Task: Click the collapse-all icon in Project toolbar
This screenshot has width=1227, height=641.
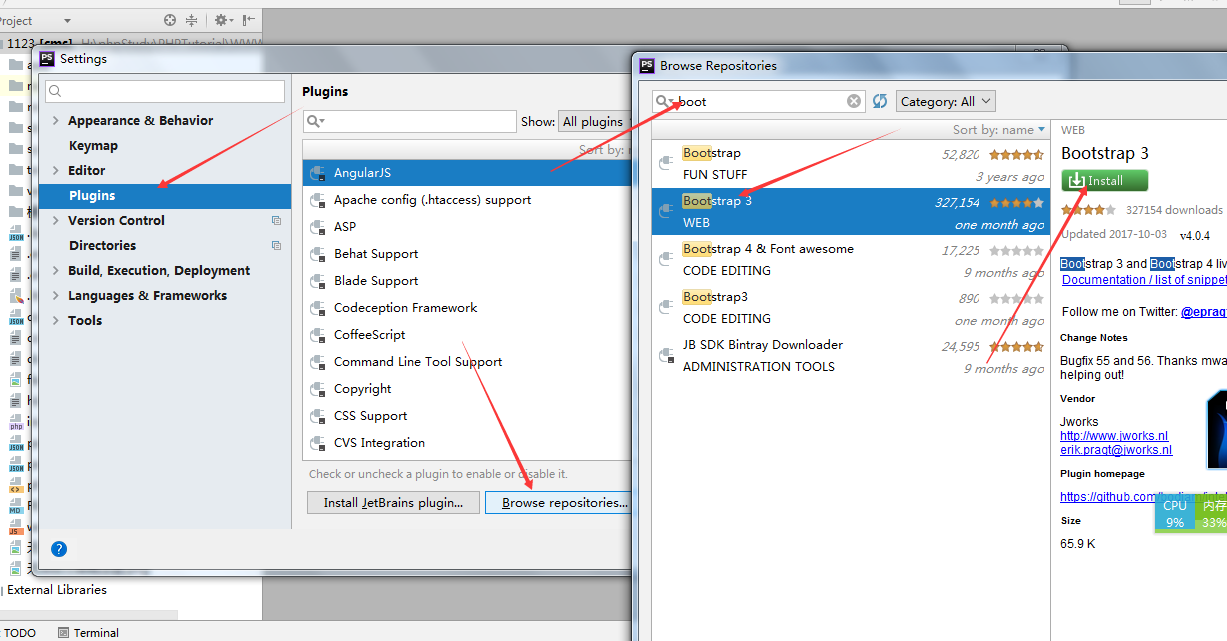Action: (192, 20)
